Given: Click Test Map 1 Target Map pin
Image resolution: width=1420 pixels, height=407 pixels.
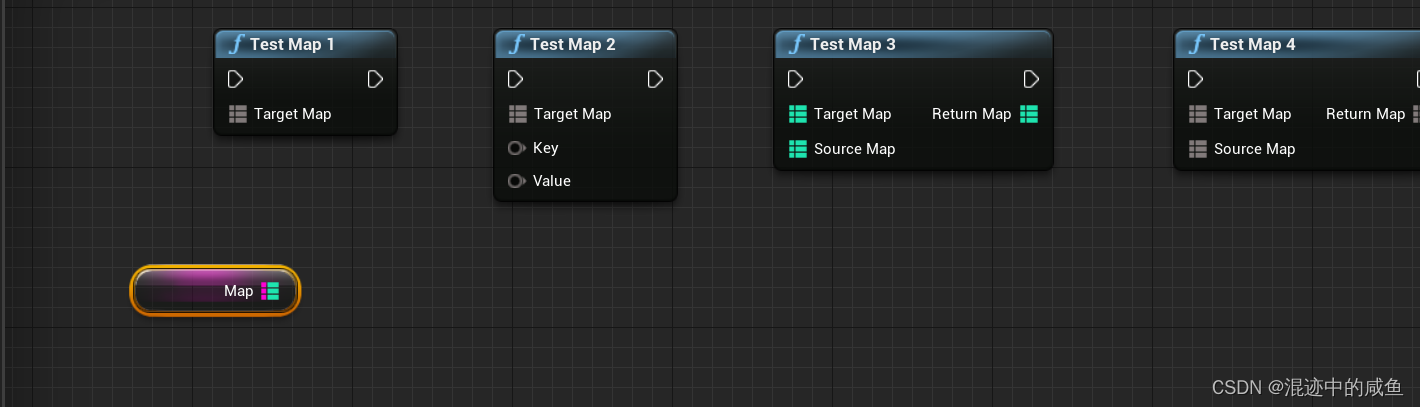Looking at the screenshot, I should click(238, 114).
